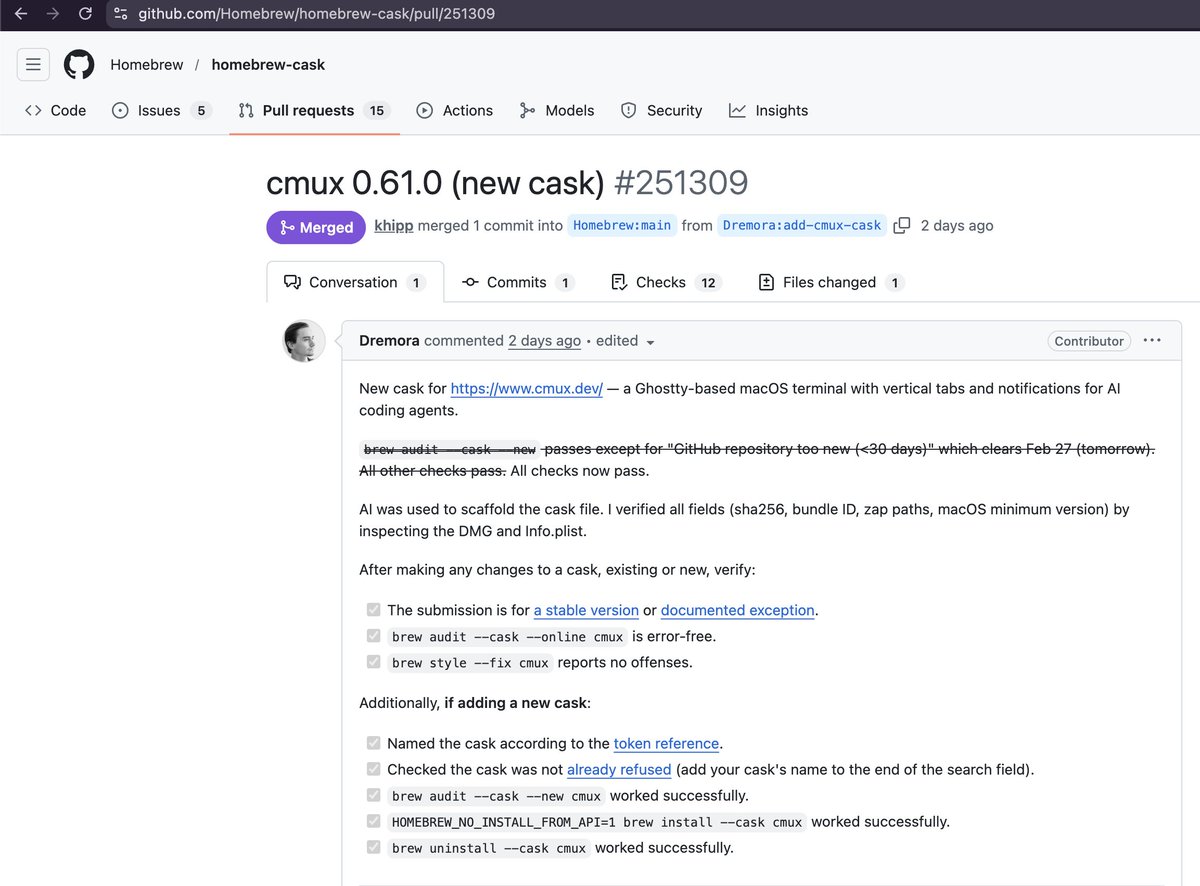Copy the head branch name icon
Viewport: 1200px width, 886px height.
click(x=902, y=226)
